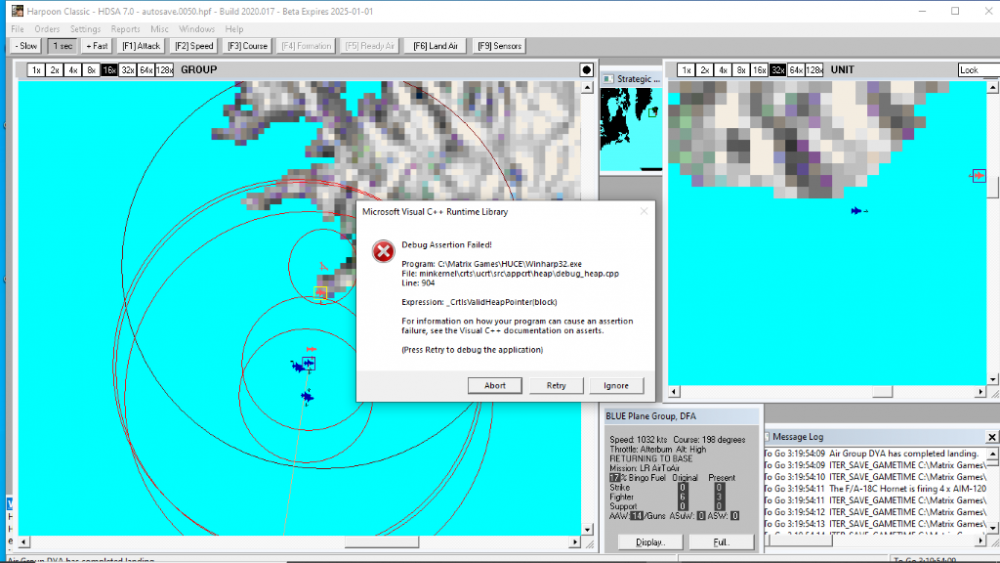This screenshot has height=563, width=1000.
Task: Set Group map zoom to 128x
Action: (165, 70)
